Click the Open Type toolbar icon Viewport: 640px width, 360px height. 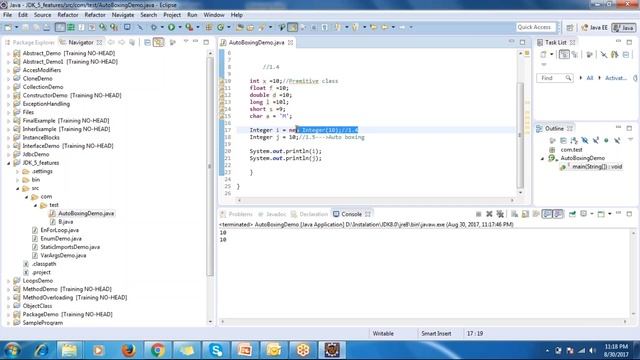(x=240, y=27)
